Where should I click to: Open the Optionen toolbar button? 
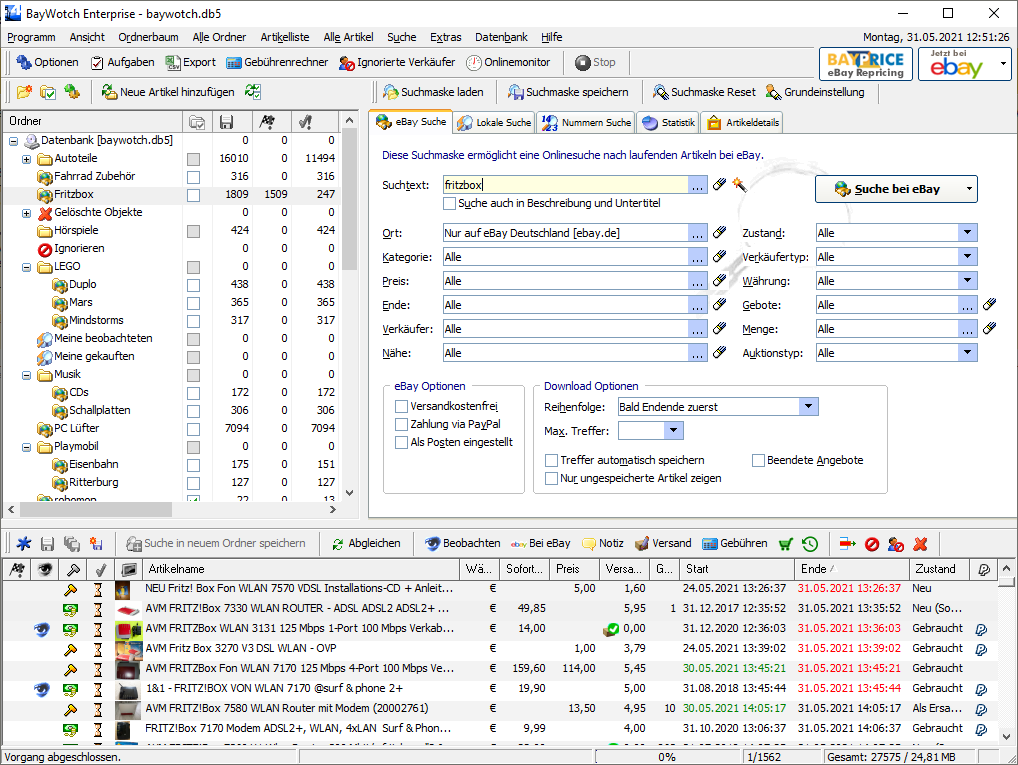click(x=47, y=62)
